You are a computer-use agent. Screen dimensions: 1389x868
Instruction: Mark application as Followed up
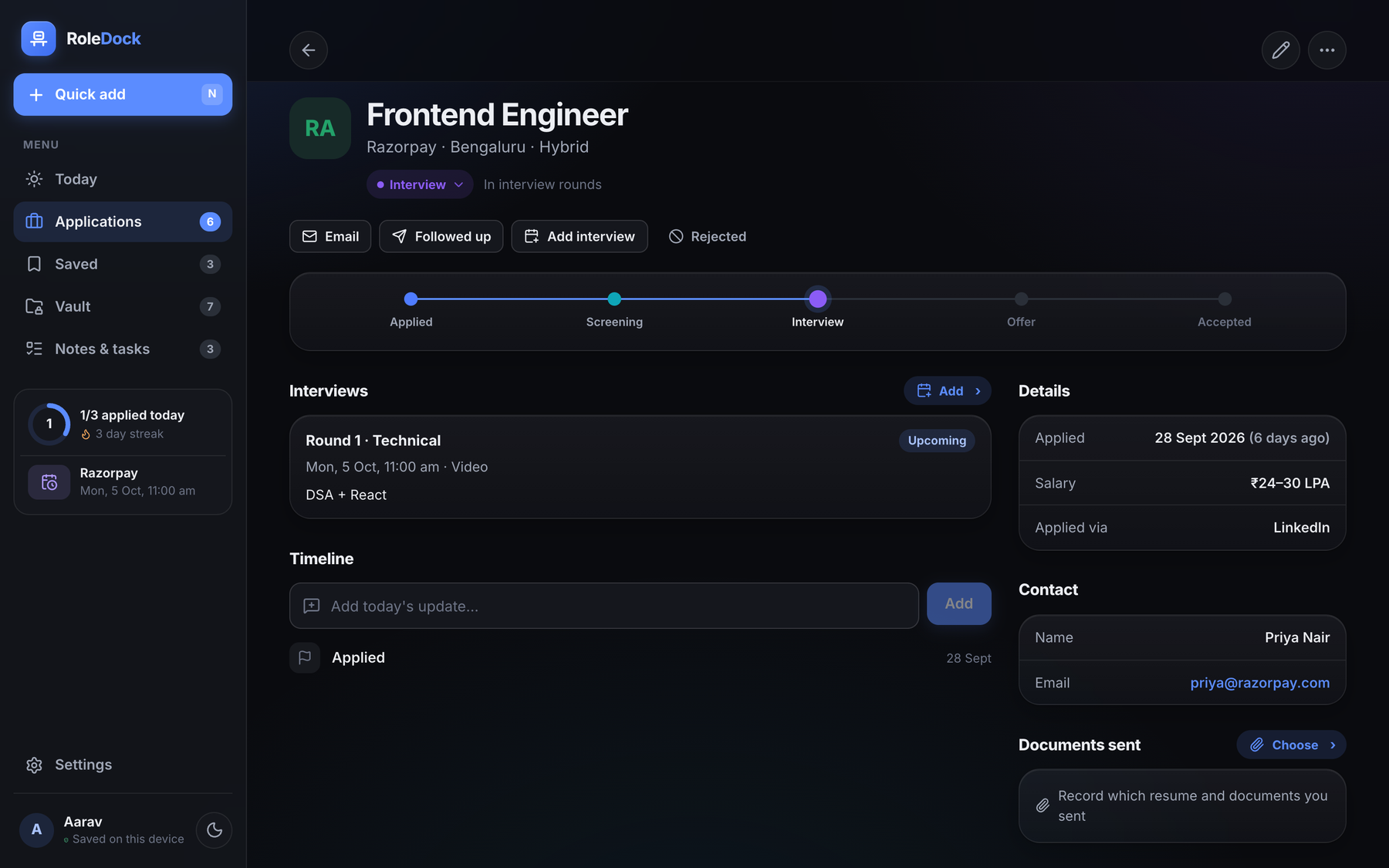441,236
